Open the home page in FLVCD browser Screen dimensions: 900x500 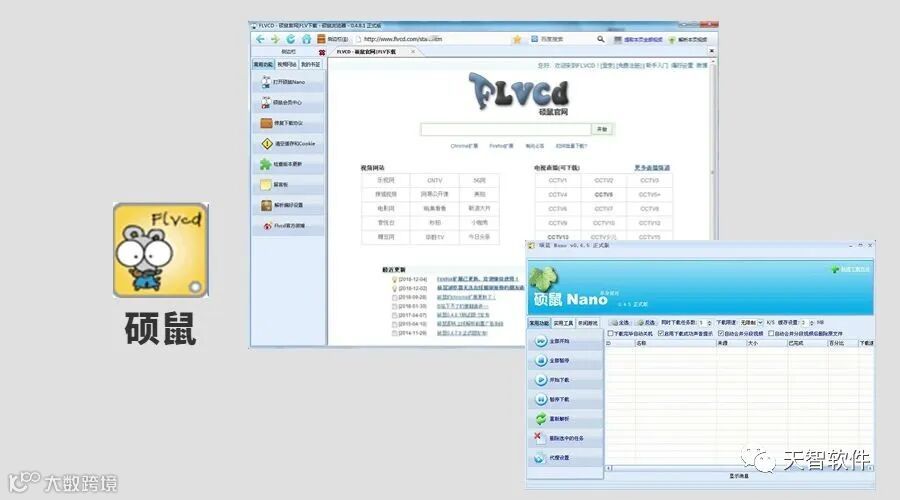click(306, 39)
